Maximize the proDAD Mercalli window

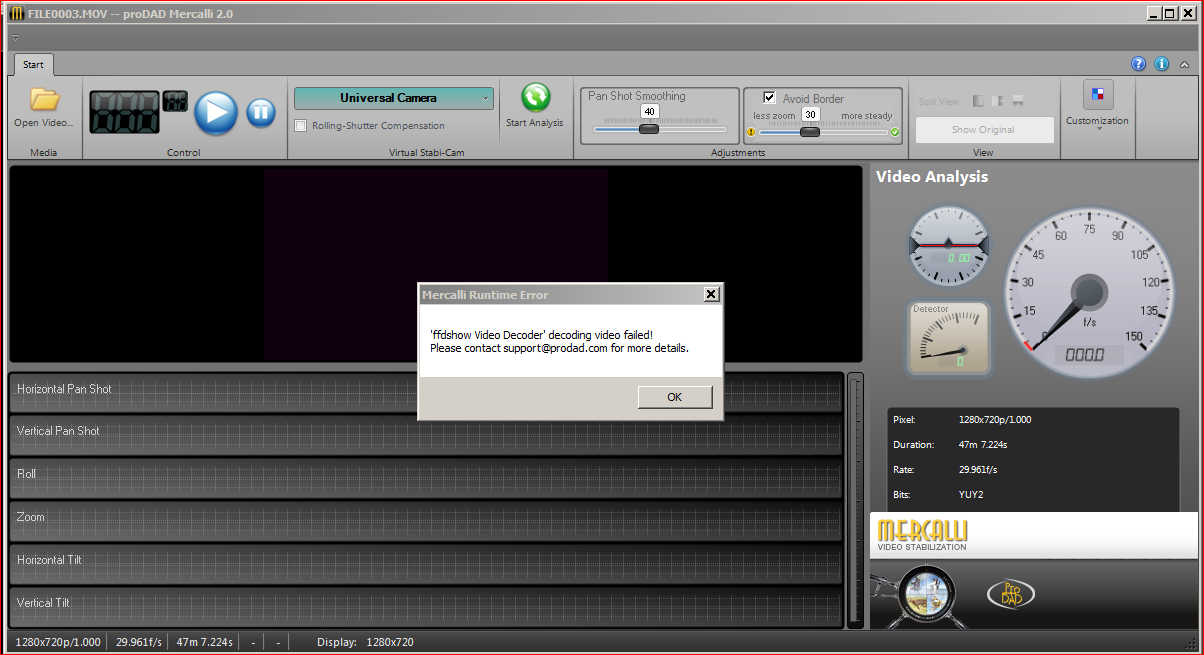1170,14
